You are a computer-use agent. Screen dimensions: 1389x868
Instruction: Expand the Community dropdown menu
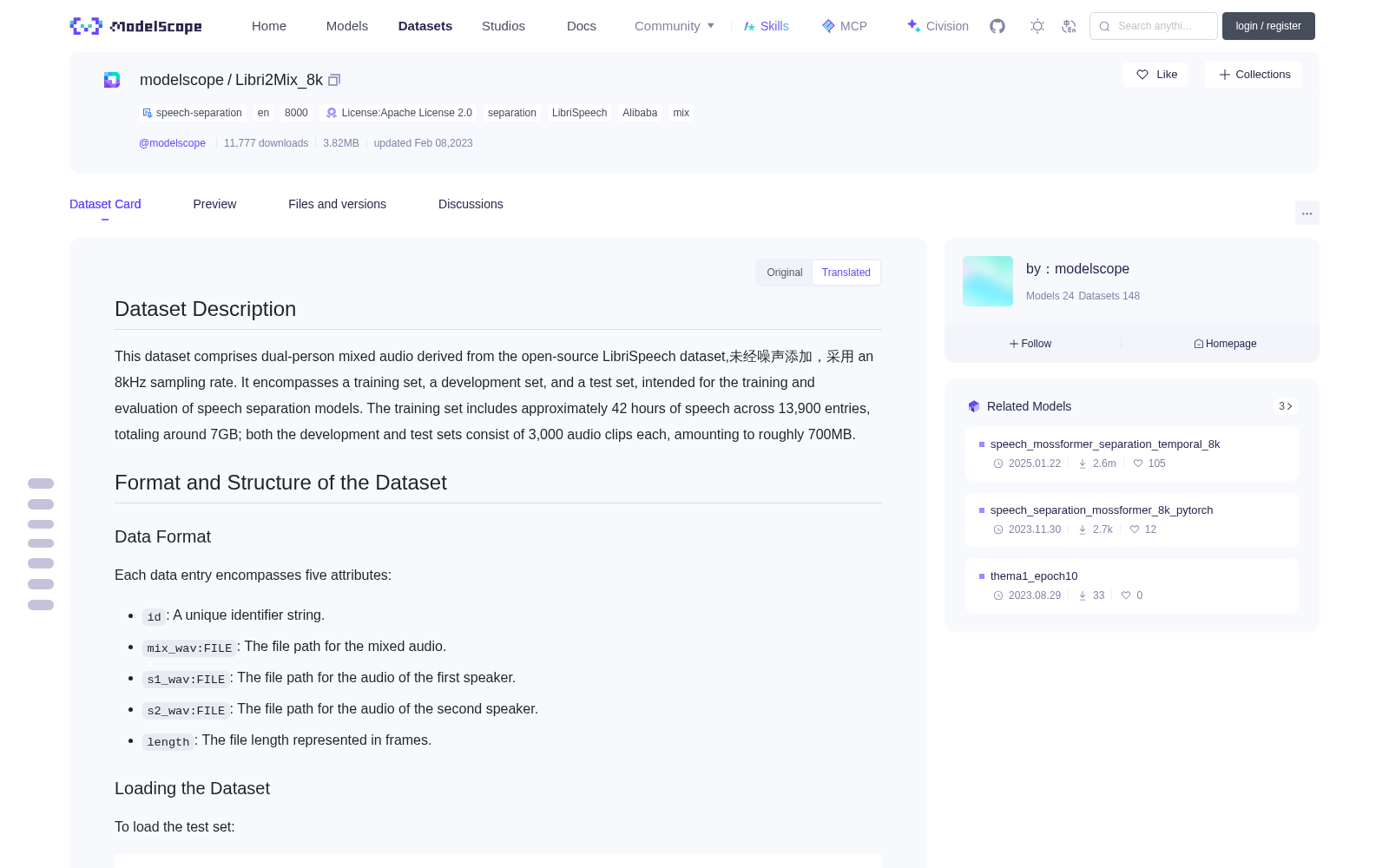(x=675, y=26)
